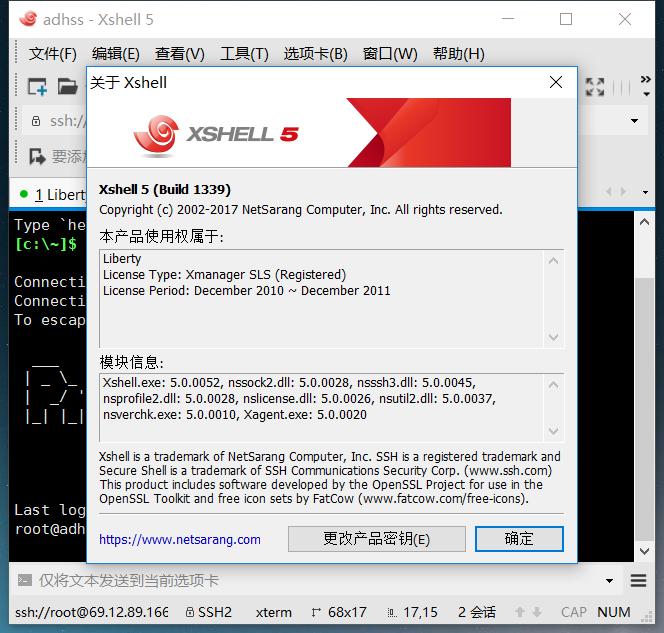Click the 更改产品密钥(E) button
Viewport: 664px width, 633px height.
pyautogui.click(x=376, y=539)
